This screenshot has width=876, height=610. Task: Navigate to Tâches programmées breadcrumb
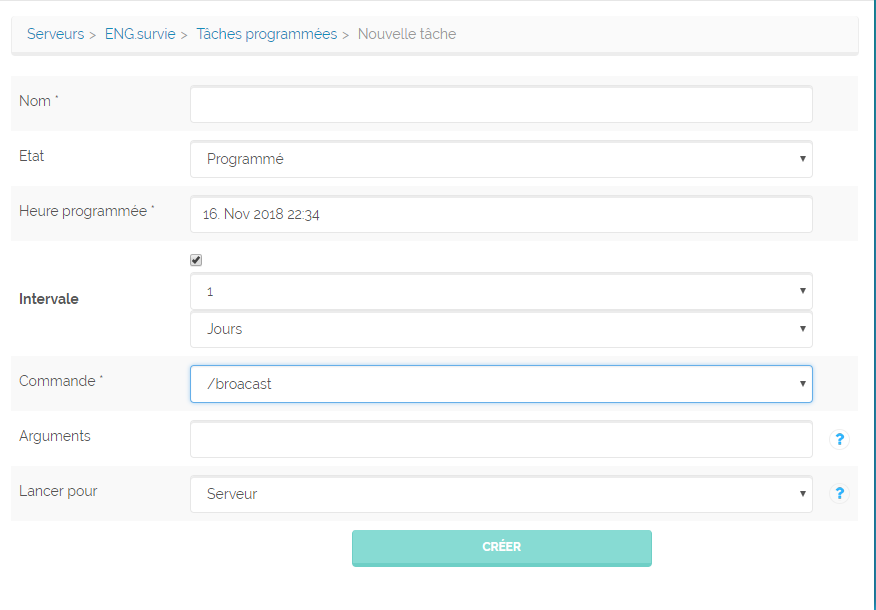pos(266,34)
